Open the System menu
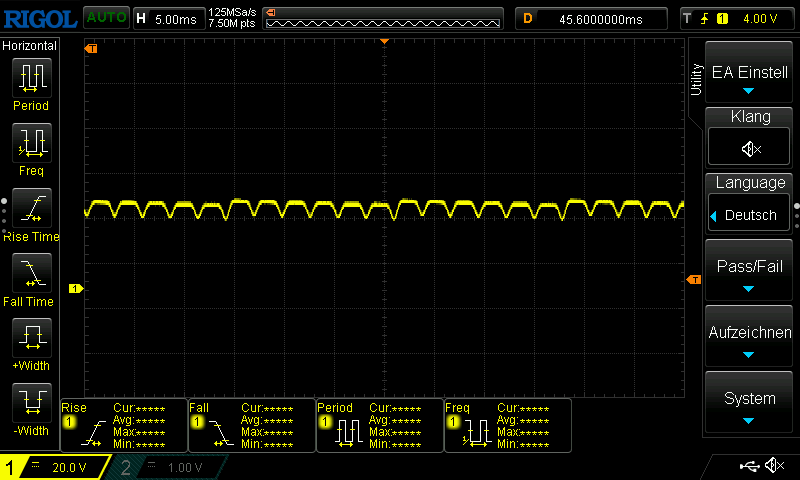The image size is (800, 480). (750, 403)
